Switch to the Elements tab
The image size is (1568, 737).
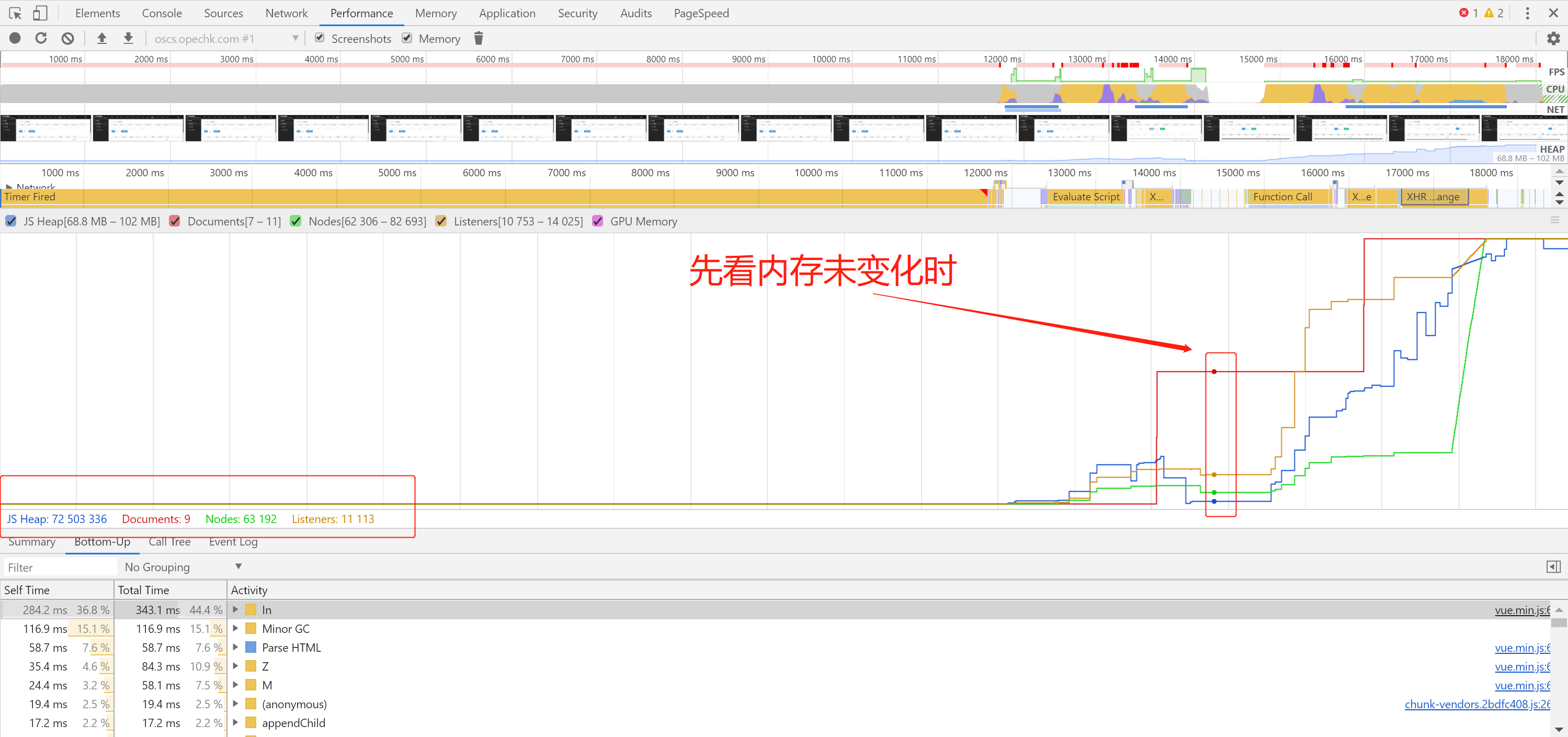[97, 13]
